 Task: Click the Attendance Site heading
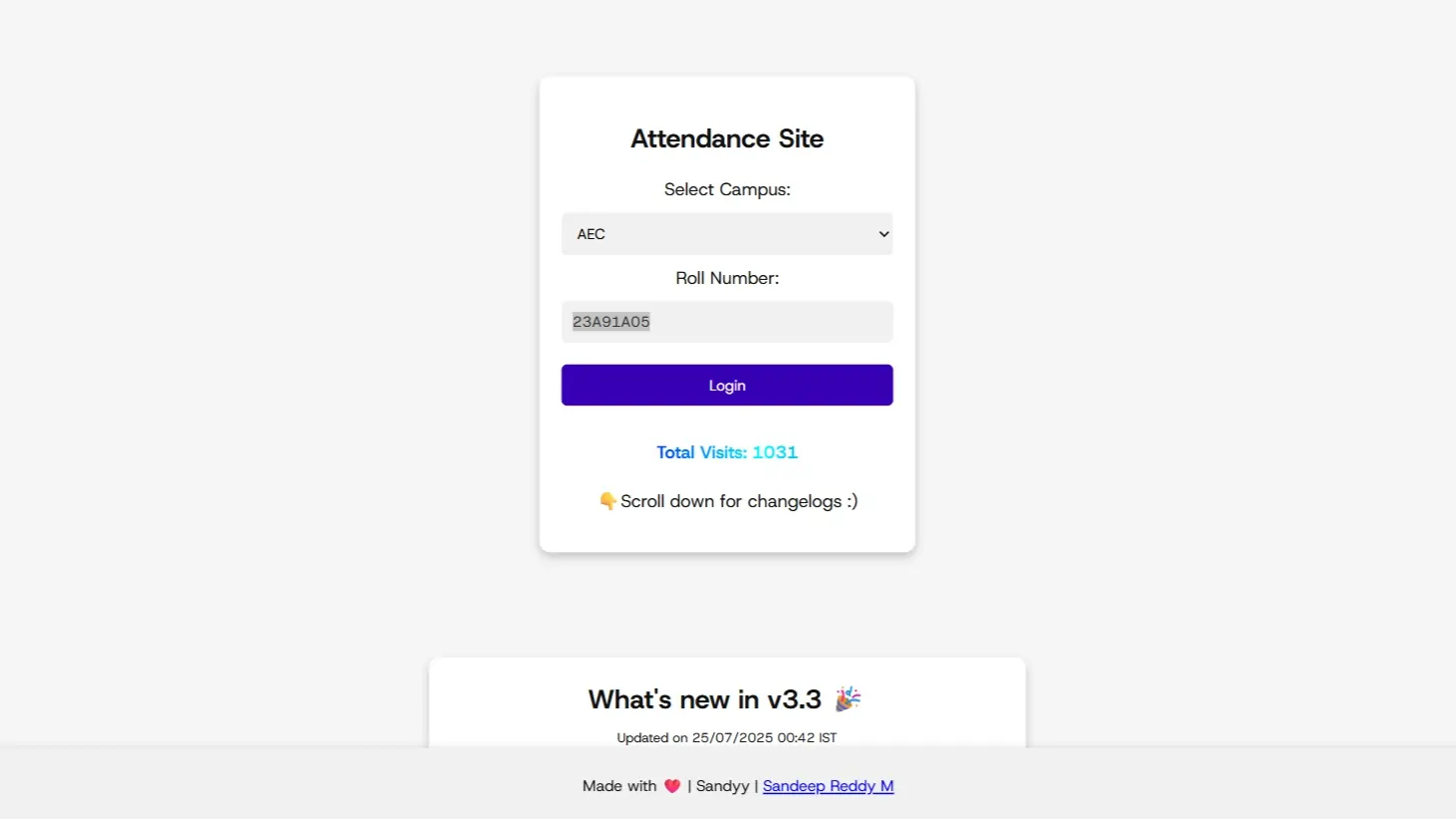point(727,138)
